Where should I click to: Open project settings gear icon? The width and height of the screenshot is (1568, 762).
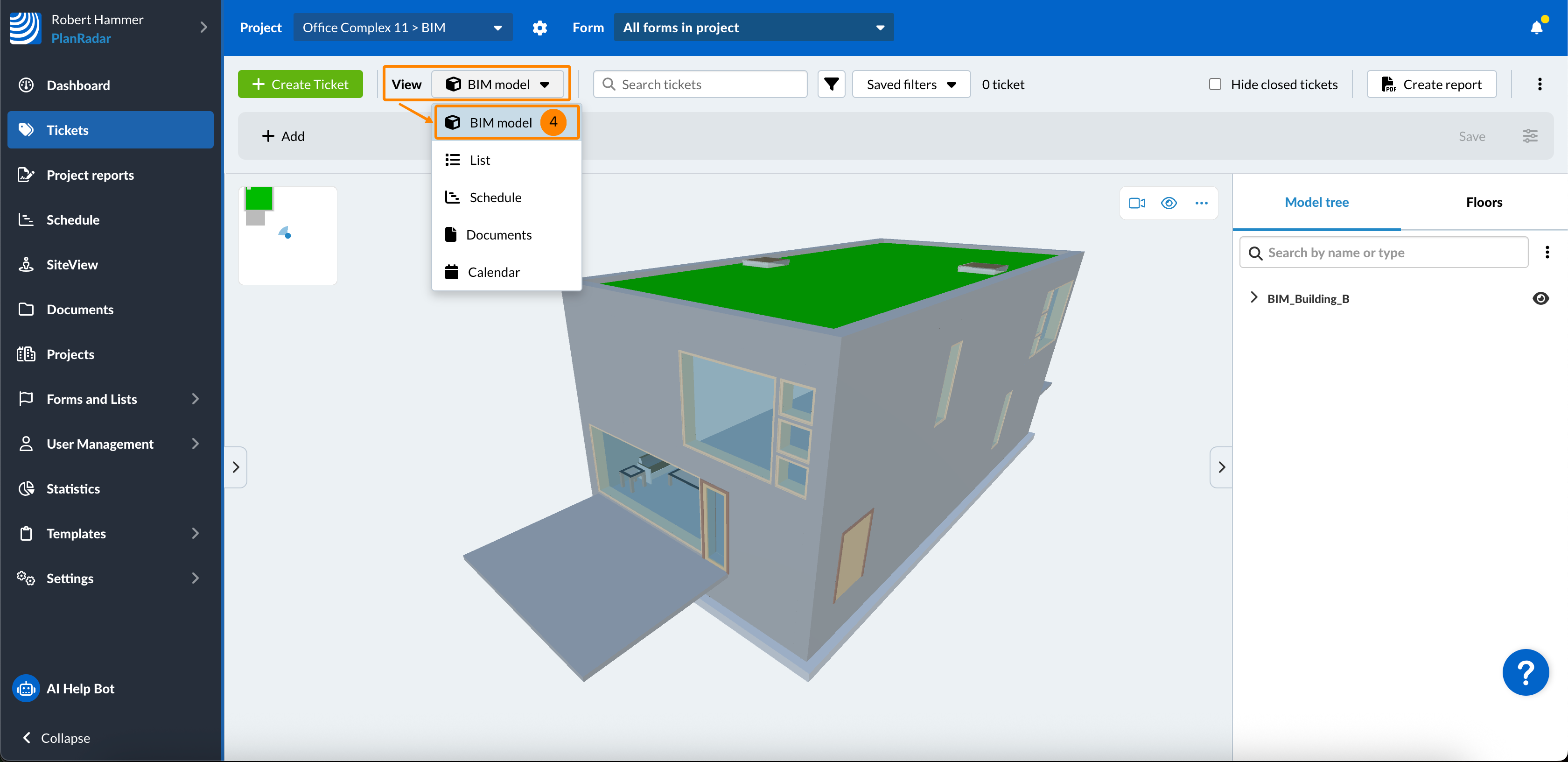[539, 28]
